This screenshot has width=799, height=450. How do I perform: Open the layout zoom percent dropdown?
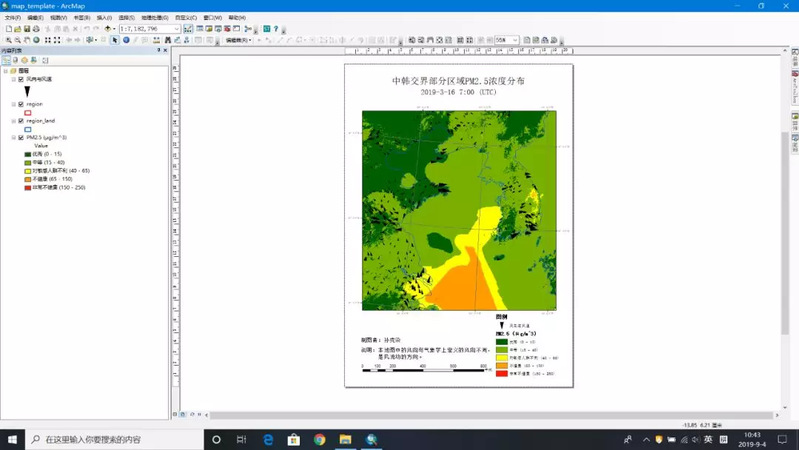(x=516, y=40)
